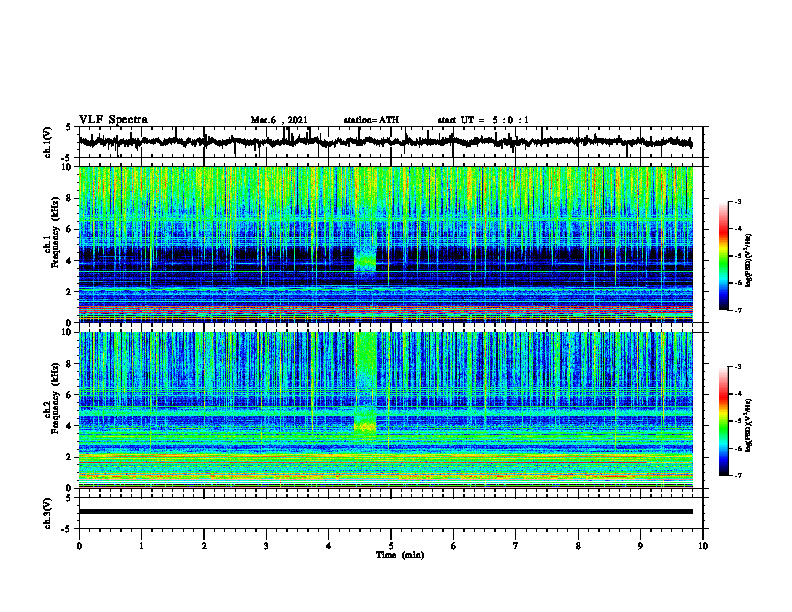Click the time axis tick label "2"

tap(204, 546)
